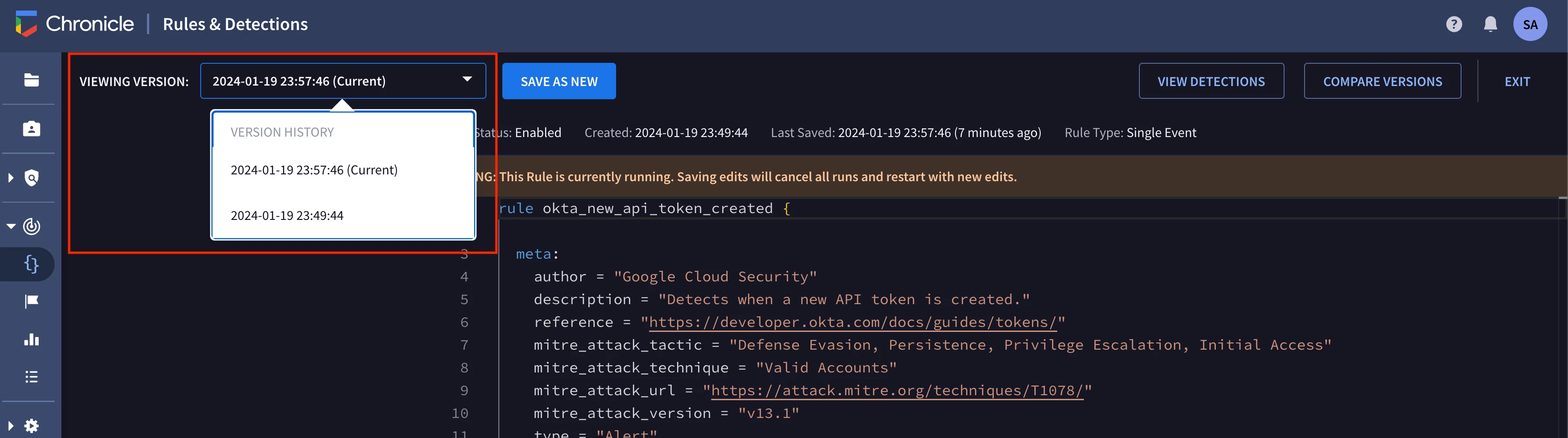Click line number 10 in the editor gutter
This screenshot has width=1568, height=438.
point(460,413)
